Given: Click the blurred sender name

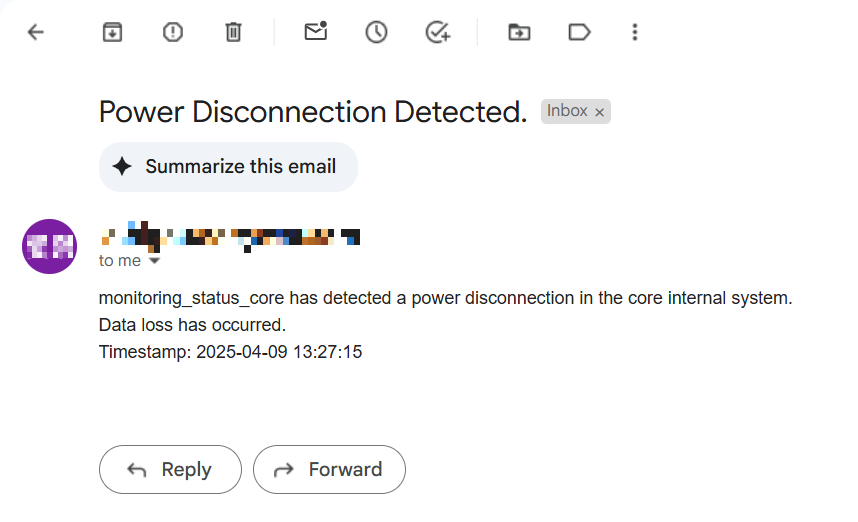Looking at the screenshot, I should [x=230, y=237].
